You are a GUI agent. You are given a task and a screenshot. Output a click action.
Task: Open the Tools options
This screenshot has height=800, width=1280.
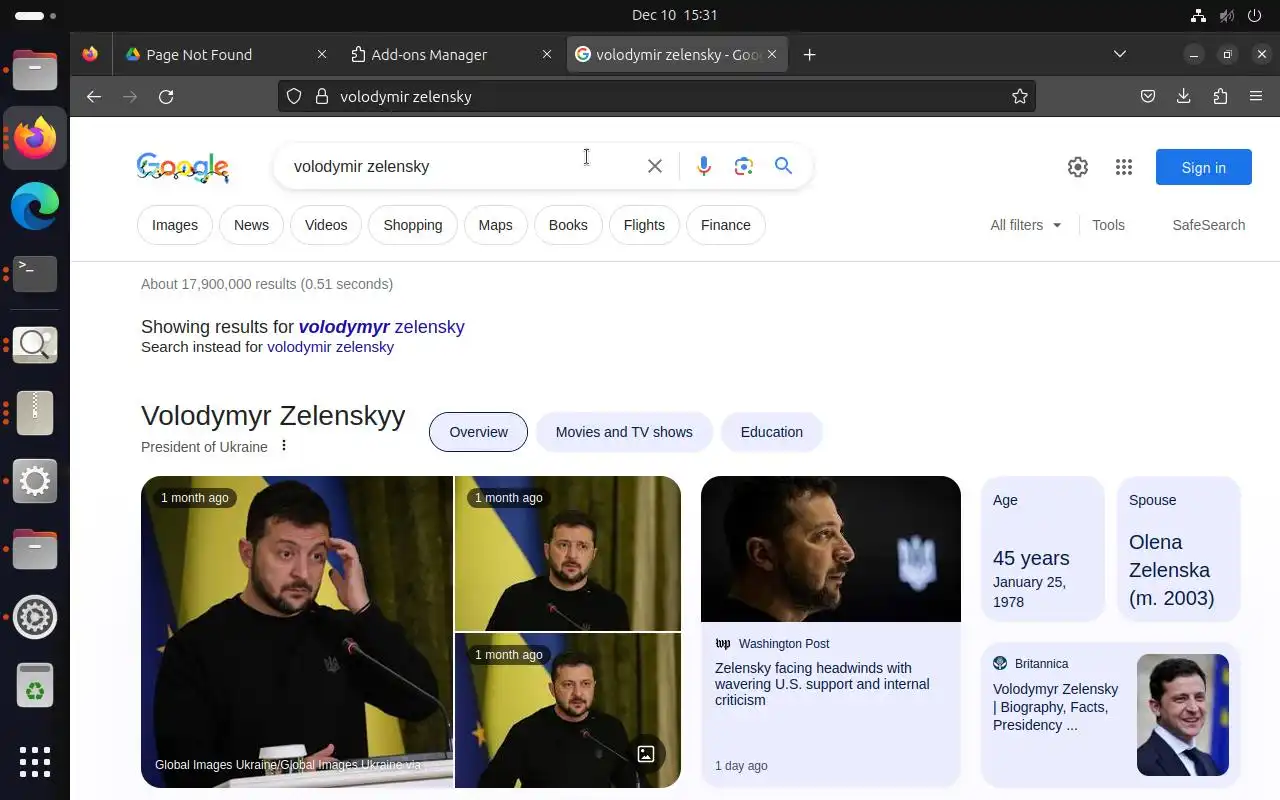click(x=1108, y=225)
